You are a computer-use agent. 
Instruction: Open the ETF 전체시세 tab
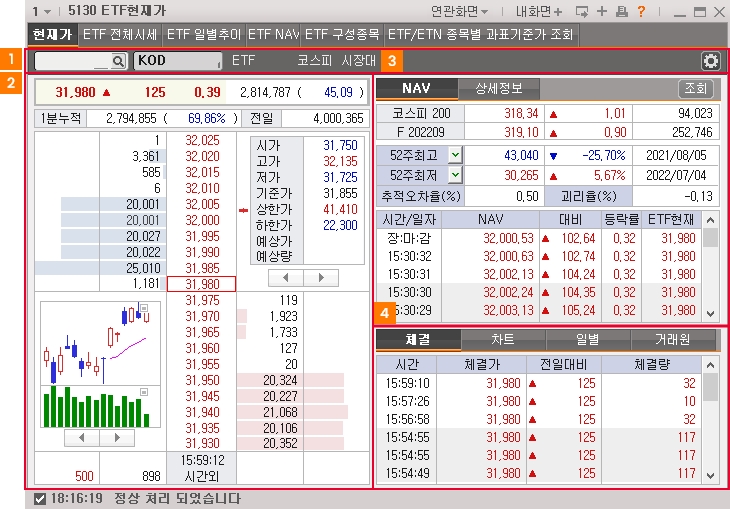point(120,34)
